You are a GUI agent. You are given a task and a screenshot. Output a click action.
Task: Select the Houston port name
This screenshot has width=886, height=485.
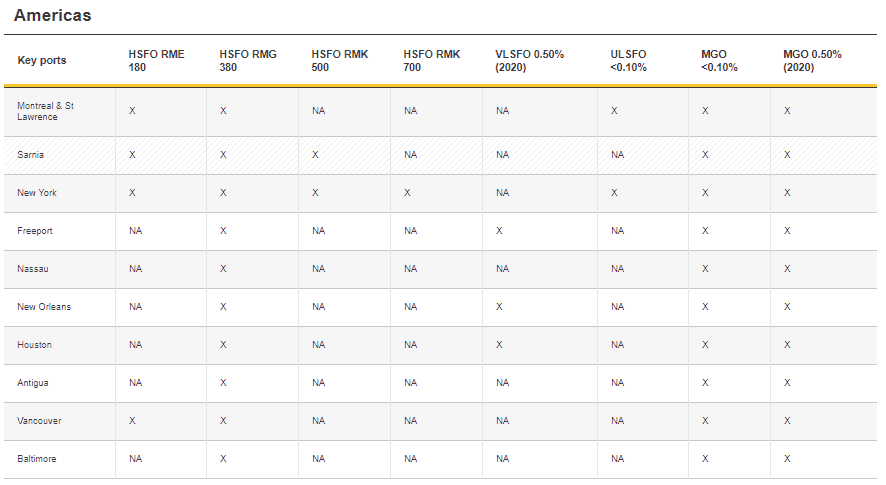34,344
